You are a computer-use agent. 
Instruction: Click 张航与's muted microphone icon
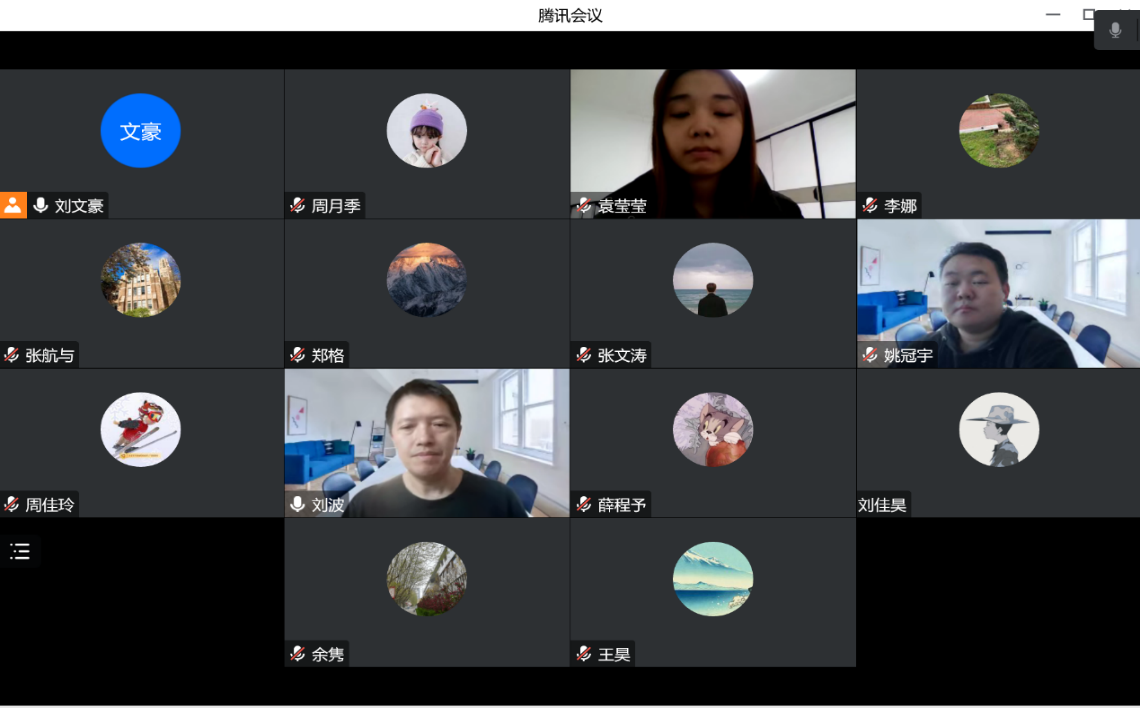pos(12,355)
